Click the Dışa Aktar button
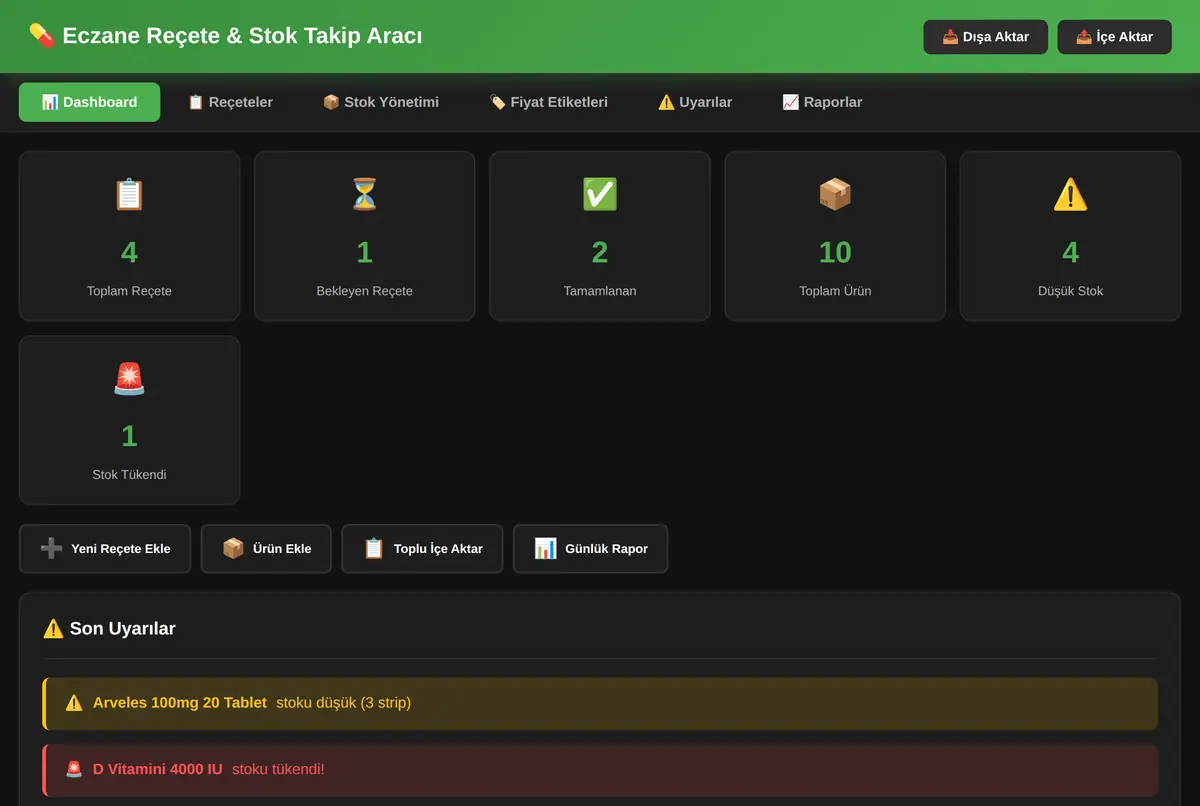The height and width of the screenshot is (806, 1200). (x=985, y=37)
